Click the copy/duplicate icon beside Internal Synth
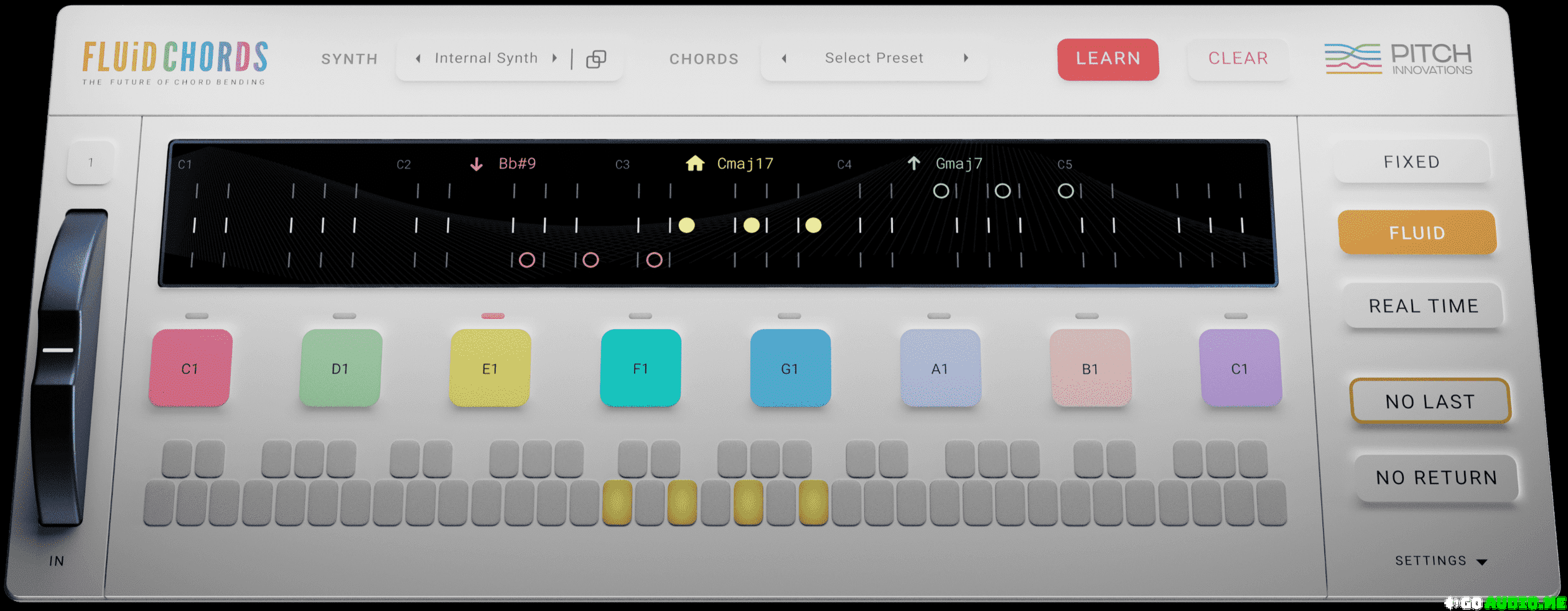 pos(595,59)
